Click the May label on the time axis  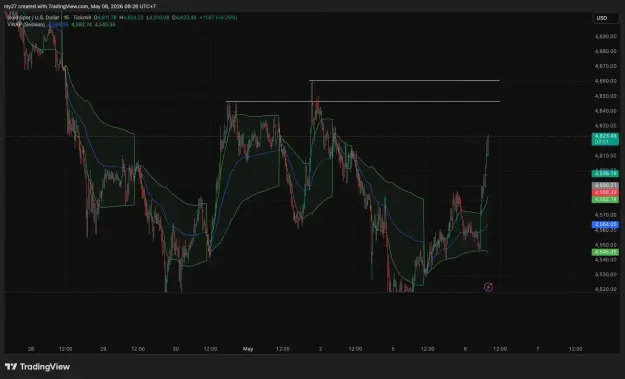coord(248,349)
